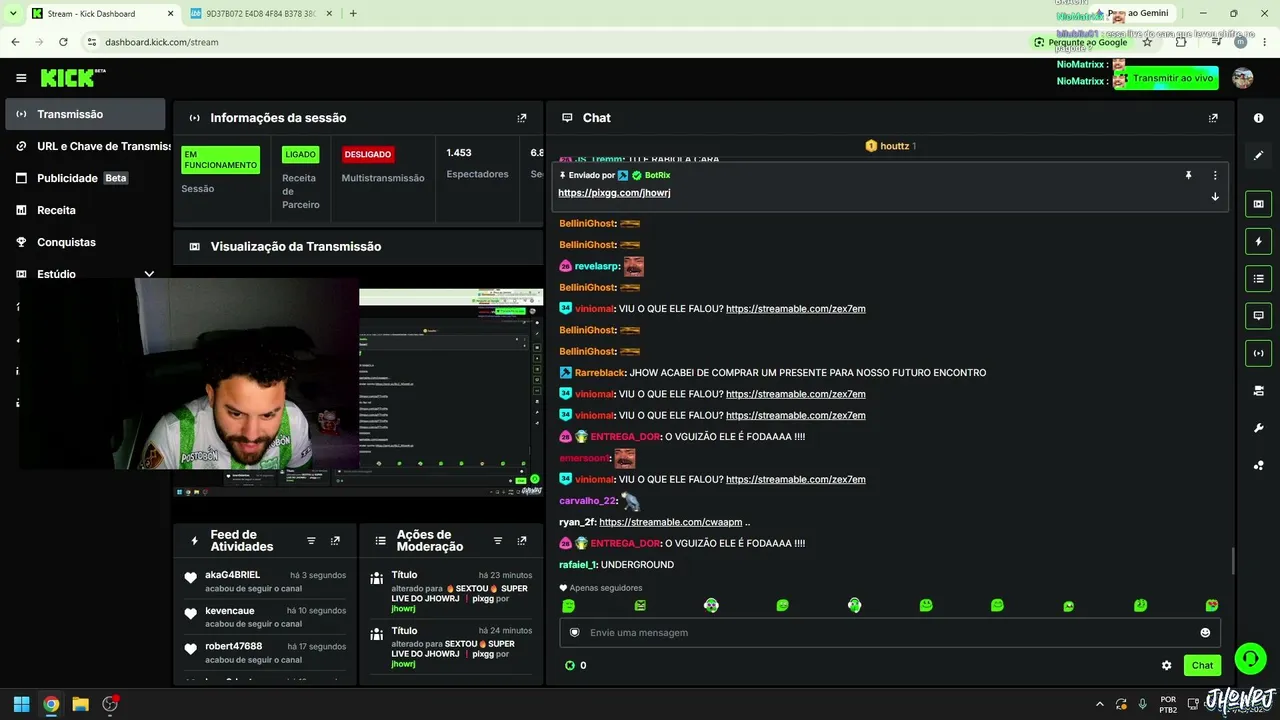Open the hamburger menu beside the Kick logo

[21, 78]
